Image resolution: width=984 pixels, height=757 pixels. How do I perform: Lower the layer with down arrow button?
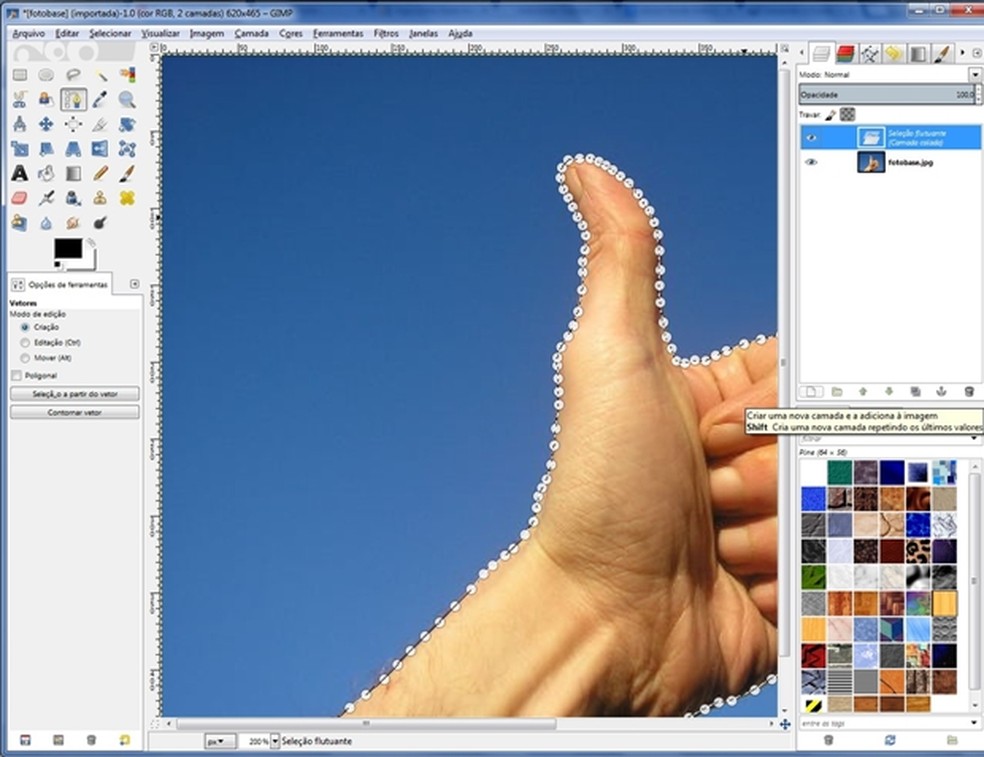click(x=889, y=392)
